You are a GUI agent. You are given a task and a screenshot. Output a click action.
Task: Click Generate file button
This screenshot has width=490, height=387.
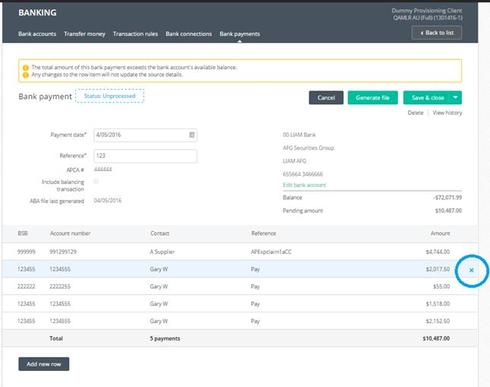point(373,97)
